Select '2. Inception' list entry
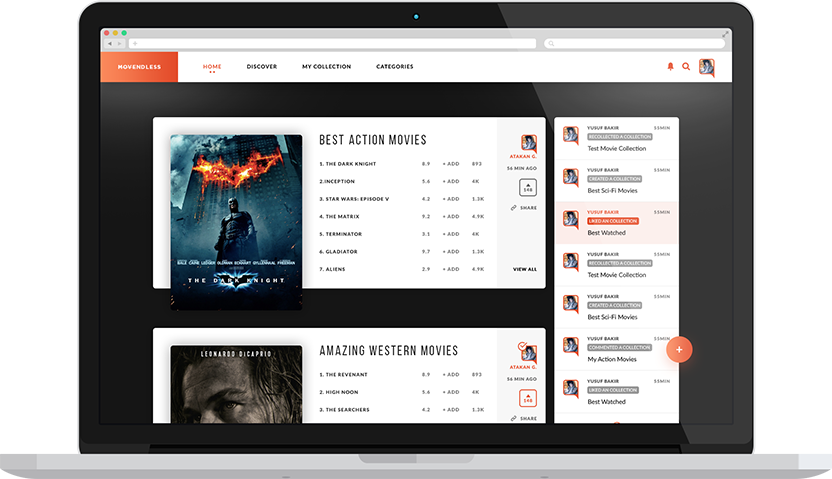This screenshot has height=479, width=832. 337,181
